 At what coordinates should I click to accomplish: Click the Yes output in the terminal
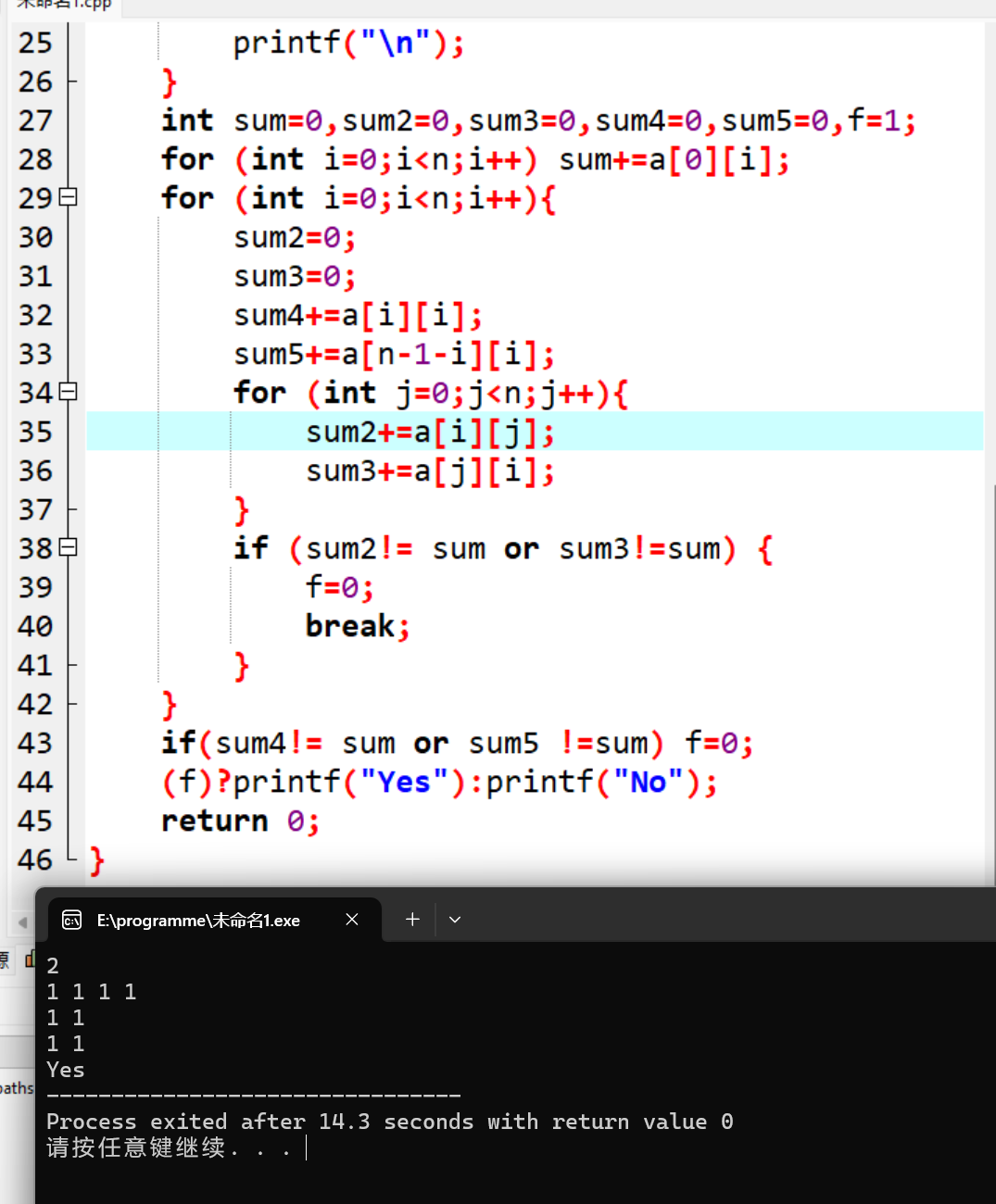point(66,1070)
